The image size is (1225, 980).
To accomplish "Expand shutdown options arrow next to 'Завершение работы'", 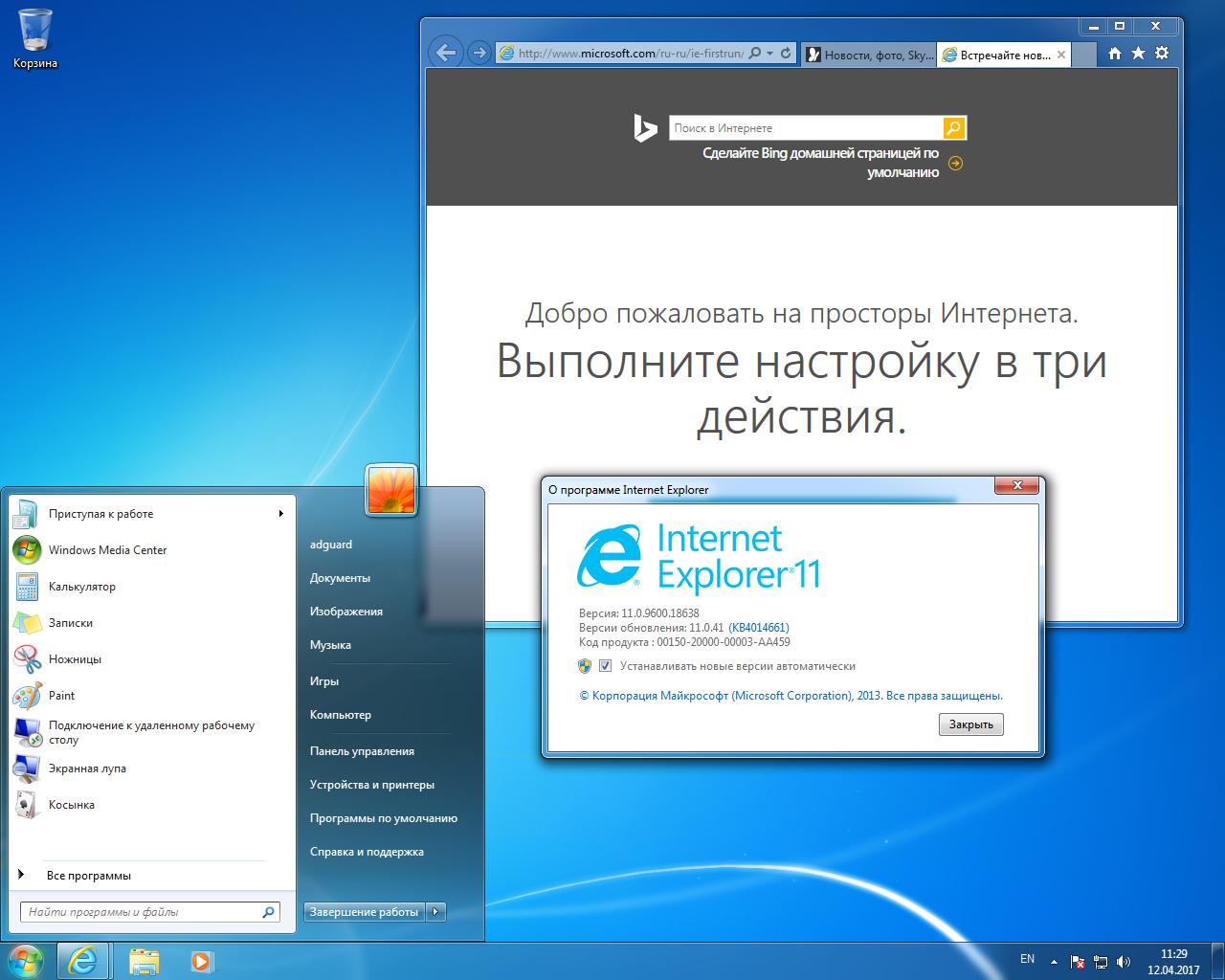I will [435, 912].
